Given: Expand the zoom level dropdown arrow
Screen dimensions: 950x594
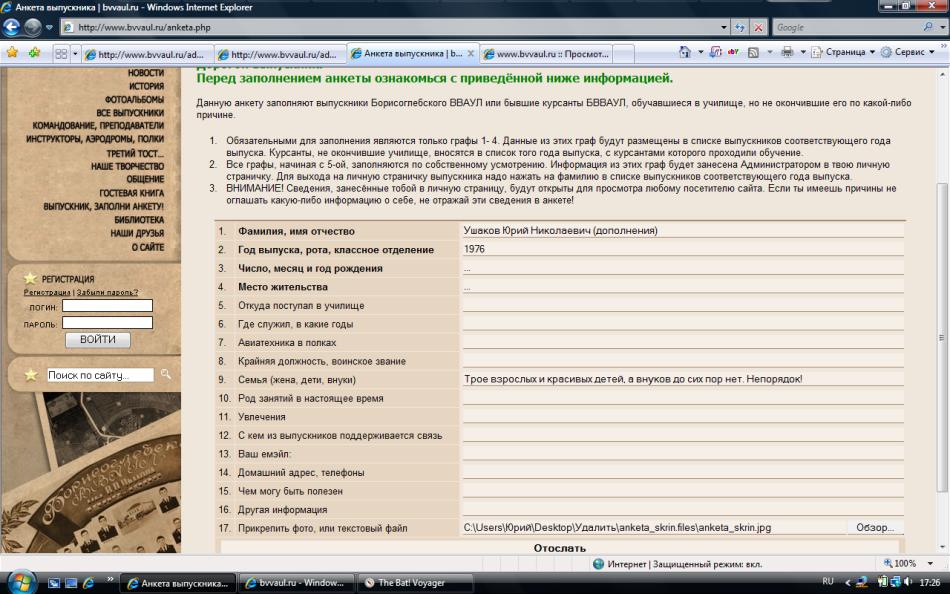Looking at the screenshot, I should (x=931, y=563).
